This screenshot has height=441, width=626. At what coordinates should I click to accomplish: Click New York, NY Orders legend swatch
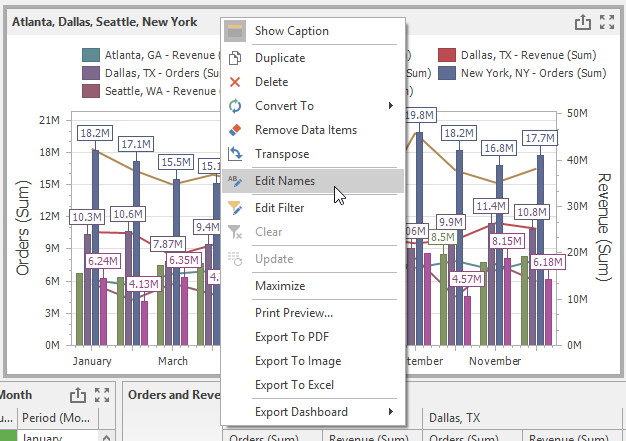pyautogui.click(x=447, y=73)
